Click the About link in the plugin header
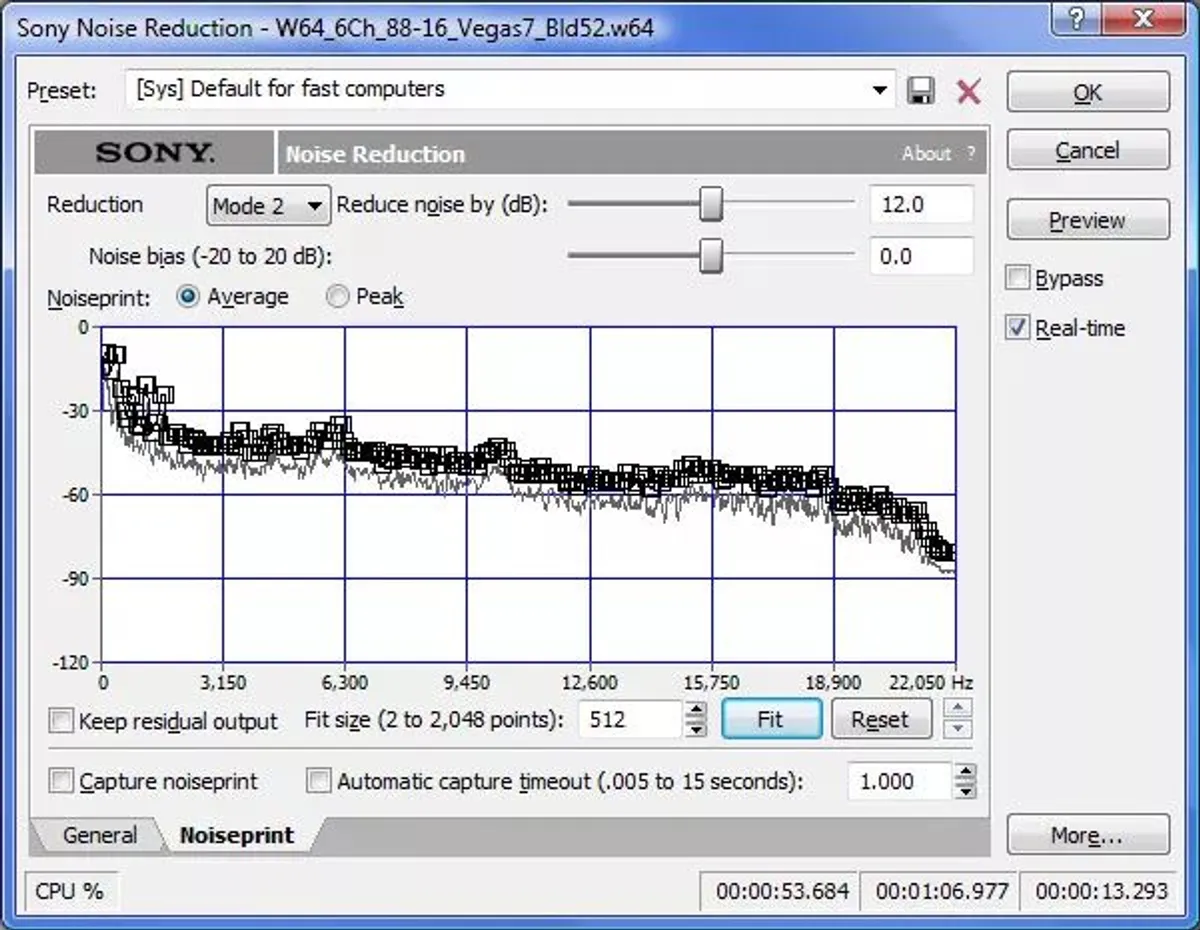Viewport: 1200px width, 930px height. coord(928,153)
